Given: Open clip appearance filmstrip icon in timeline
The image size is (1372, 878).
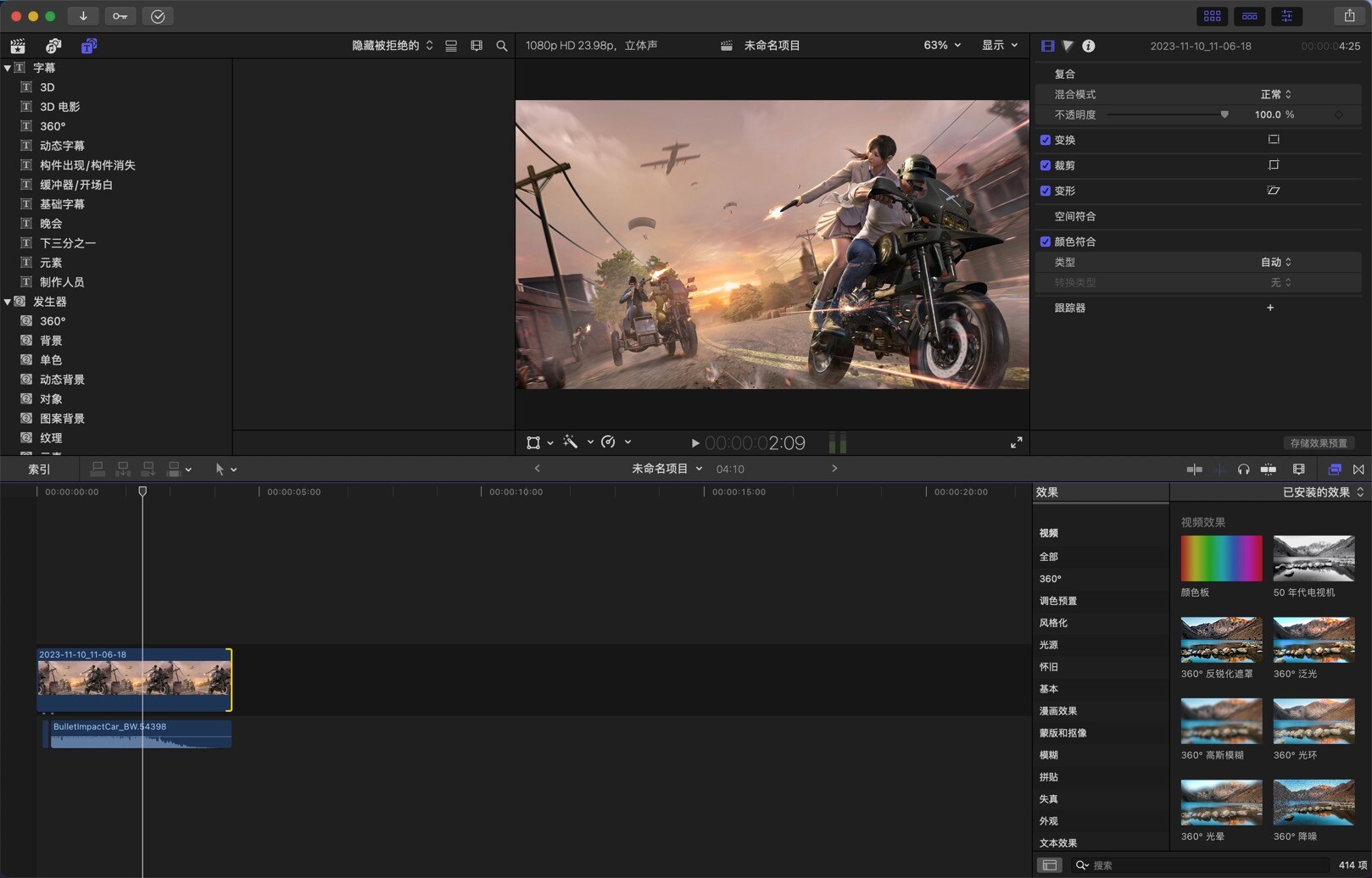Looking at the screenshot, I should [1298, 469].
